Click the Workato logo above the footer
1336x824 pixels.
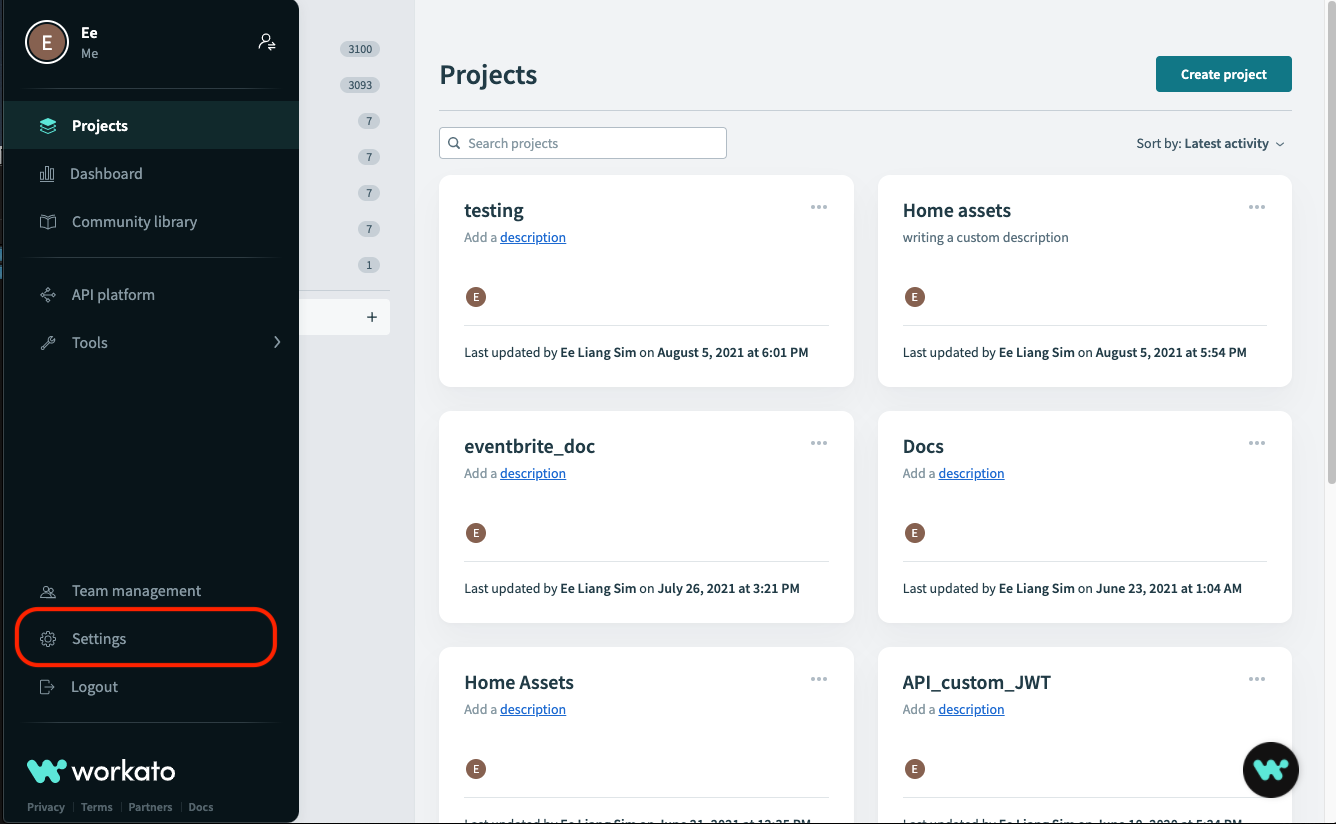100,770
